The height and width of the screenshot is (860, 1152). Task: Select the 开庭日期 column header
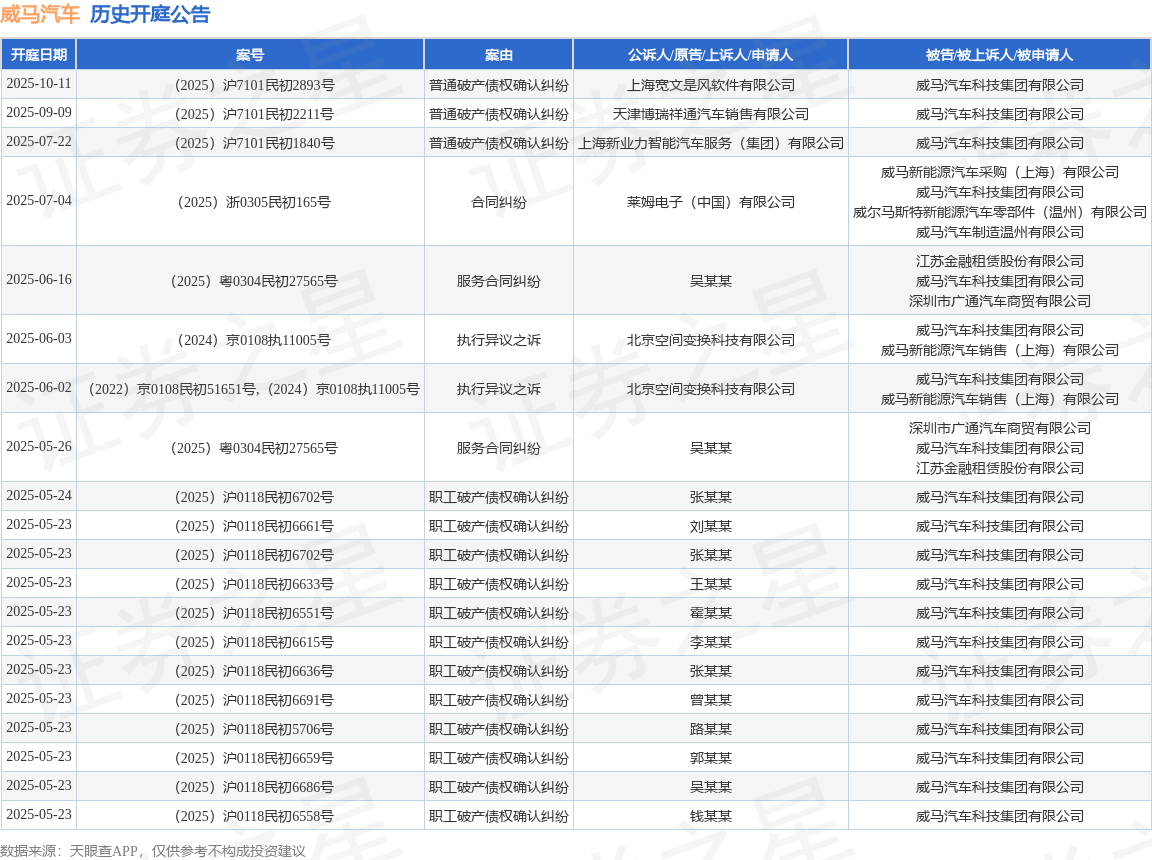coord(39,55)
